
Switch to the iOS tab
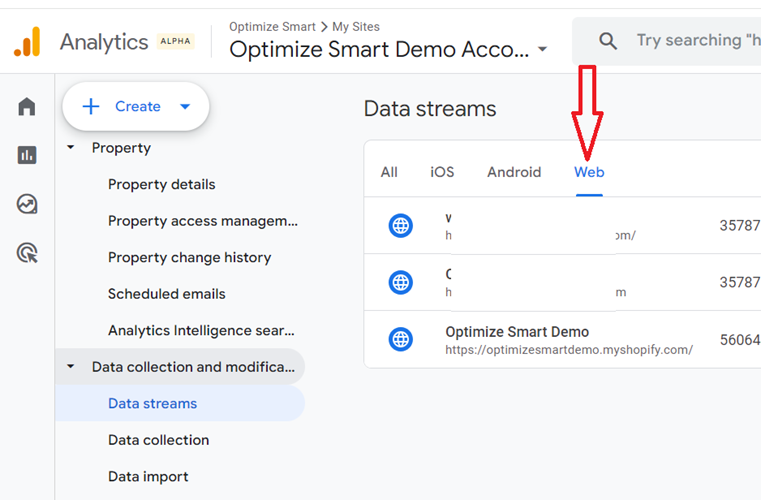(x=442, y=172)
